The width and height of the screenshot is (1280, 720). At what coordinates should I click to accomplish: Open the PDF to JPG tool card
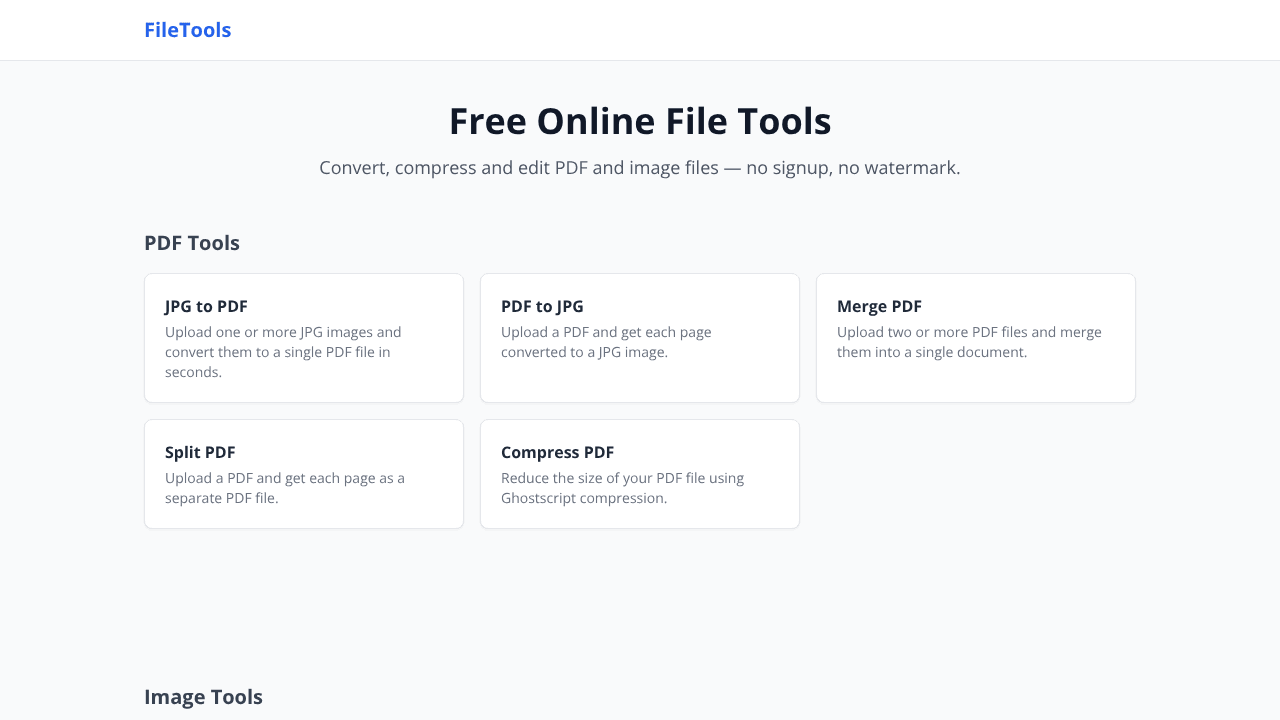[x=640, y=338]
